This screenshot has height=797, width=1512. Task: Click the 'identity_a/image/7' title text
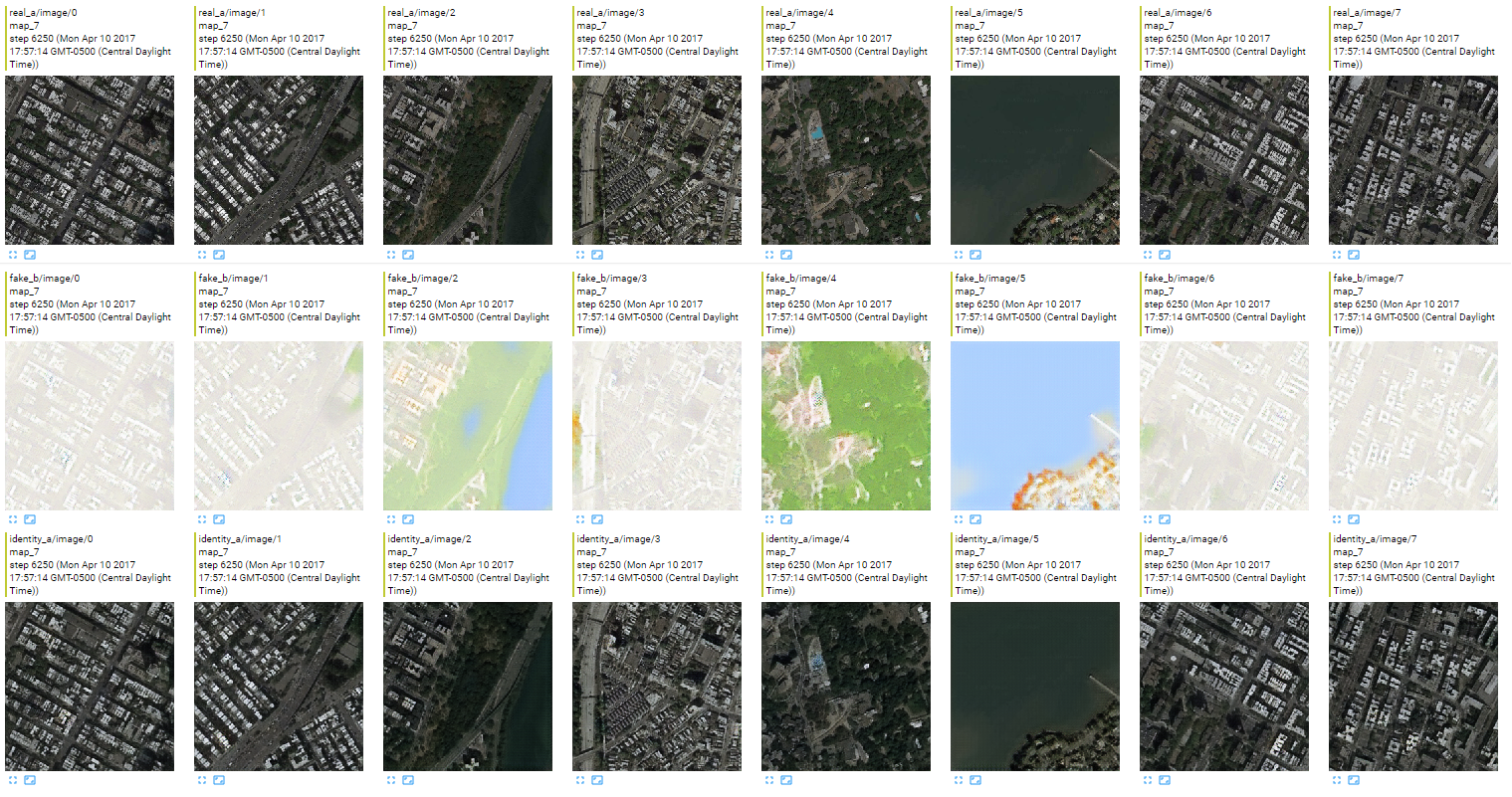[1375, 539]
